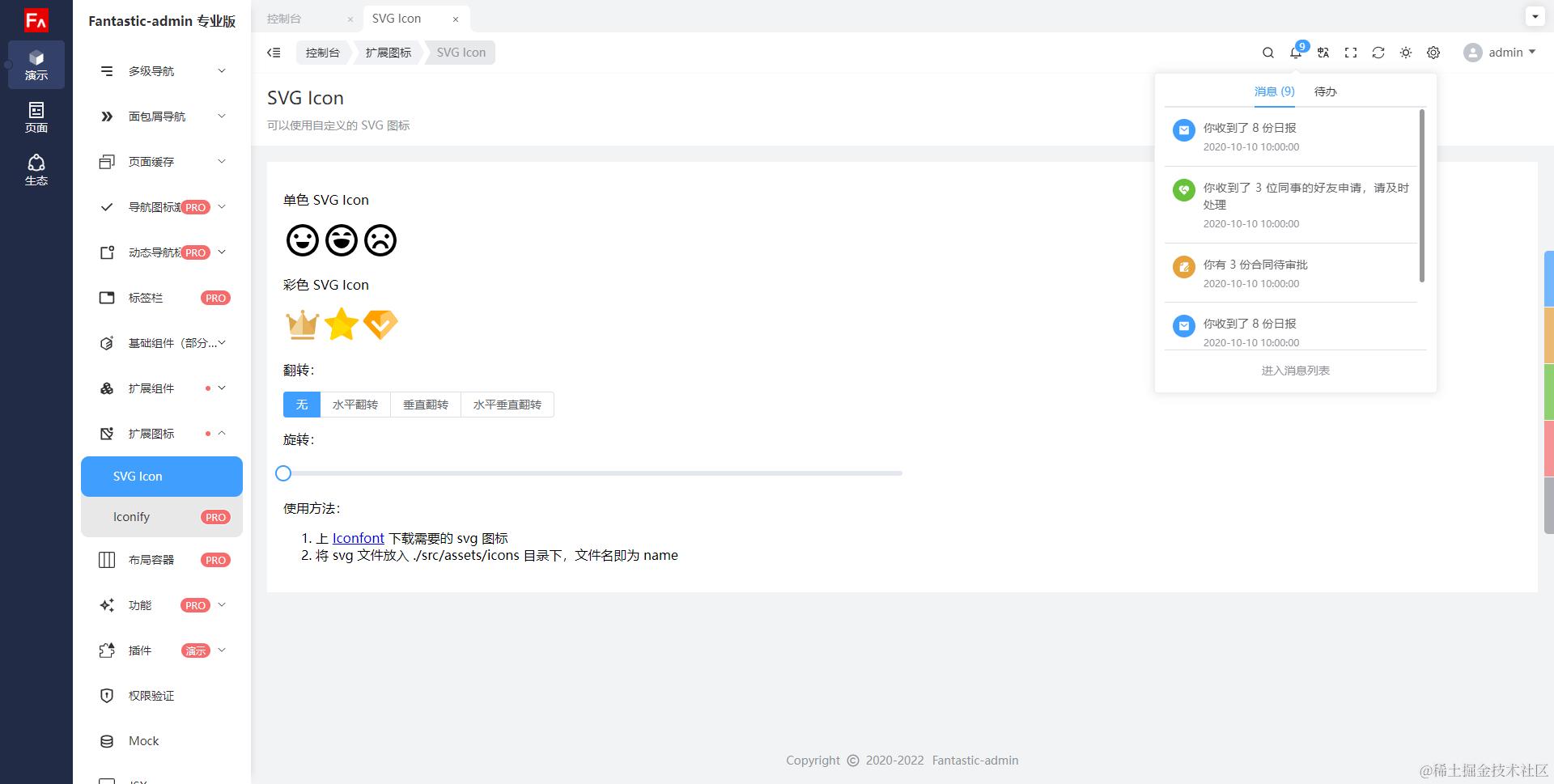
Task: Click the 控制台 breadcrumb
Action: click(322, 53)
